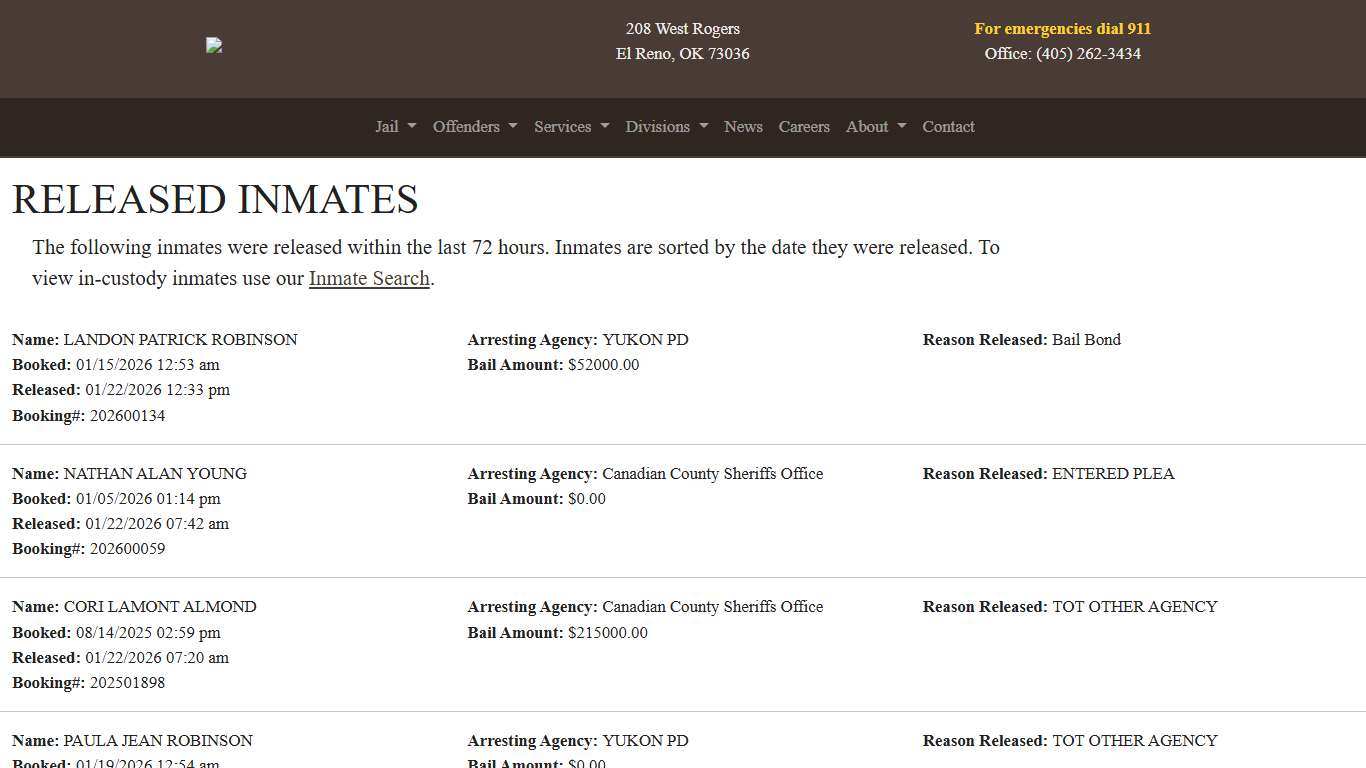Select LANDON PATRICK ROBINSON's name

click(181, 339)
